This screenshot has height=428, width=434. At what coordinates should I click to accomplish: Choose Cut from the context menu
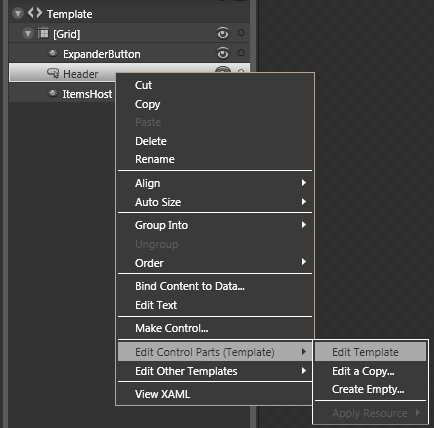tap(215, 85)
